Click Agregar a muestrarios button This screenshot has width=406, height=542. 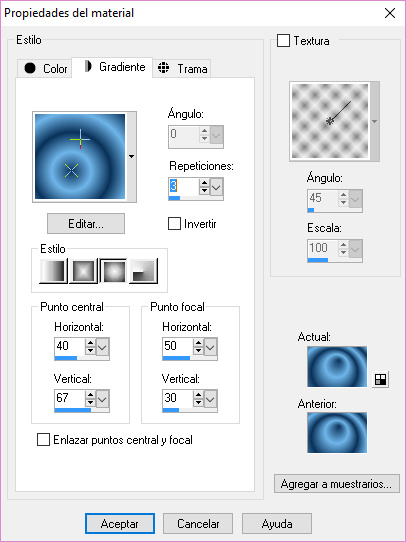coord(337,484)
